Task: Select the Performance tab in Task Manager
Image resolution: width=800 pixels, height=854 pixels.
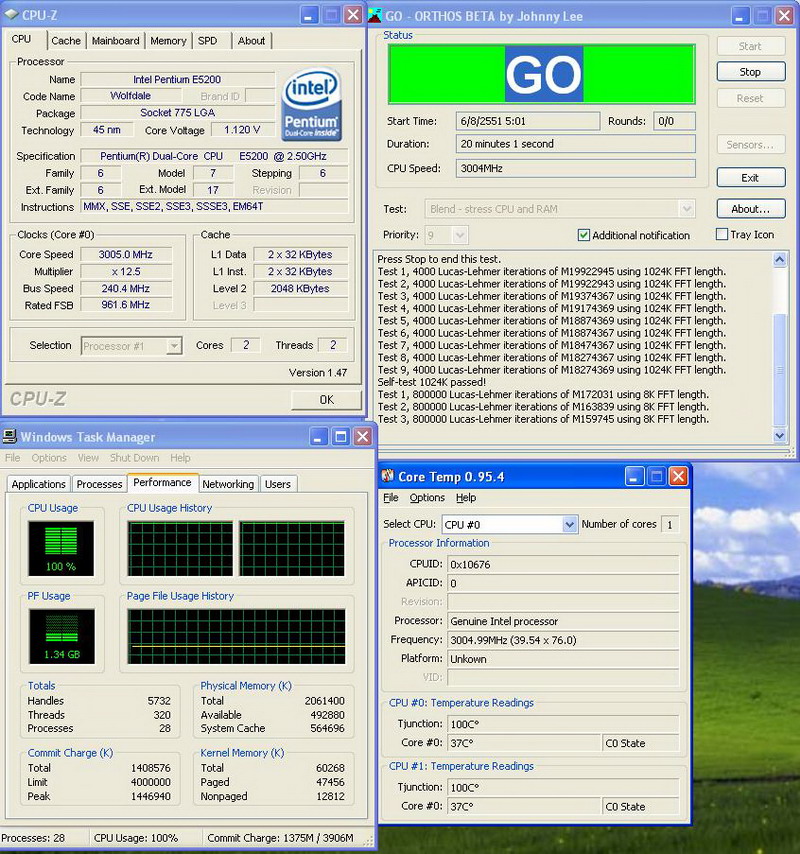Action: click(x=162, y=483)
